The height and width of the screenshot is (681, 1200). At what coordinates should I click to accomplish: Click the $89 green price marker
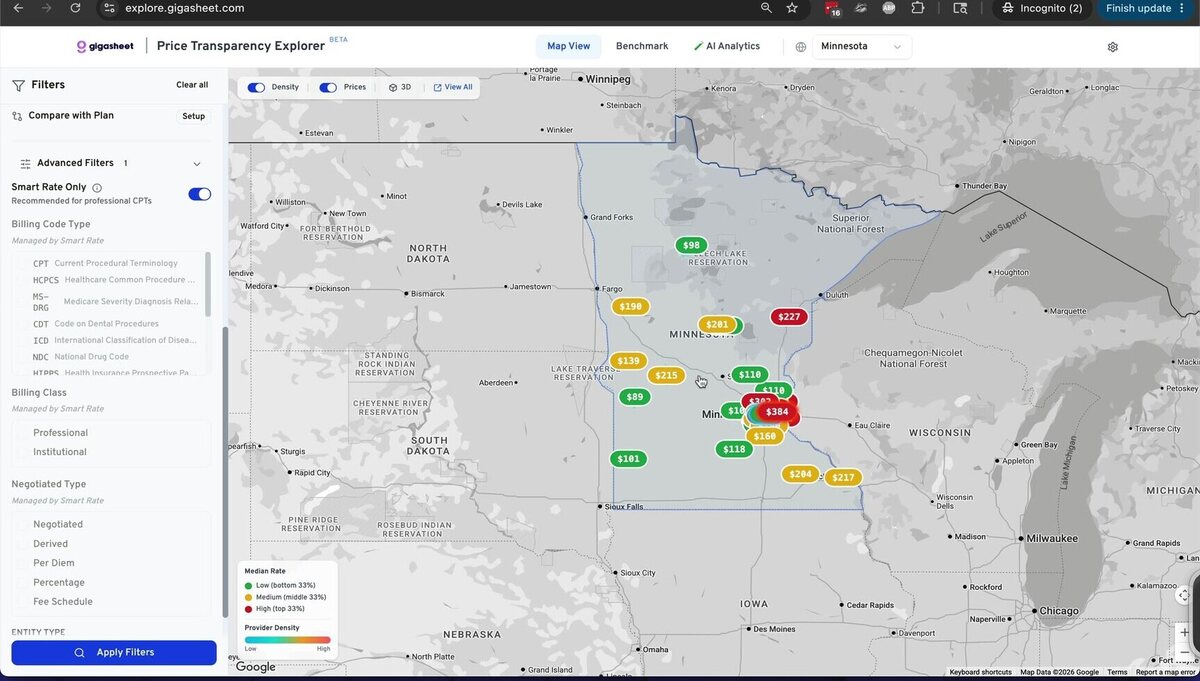point(634,397)
